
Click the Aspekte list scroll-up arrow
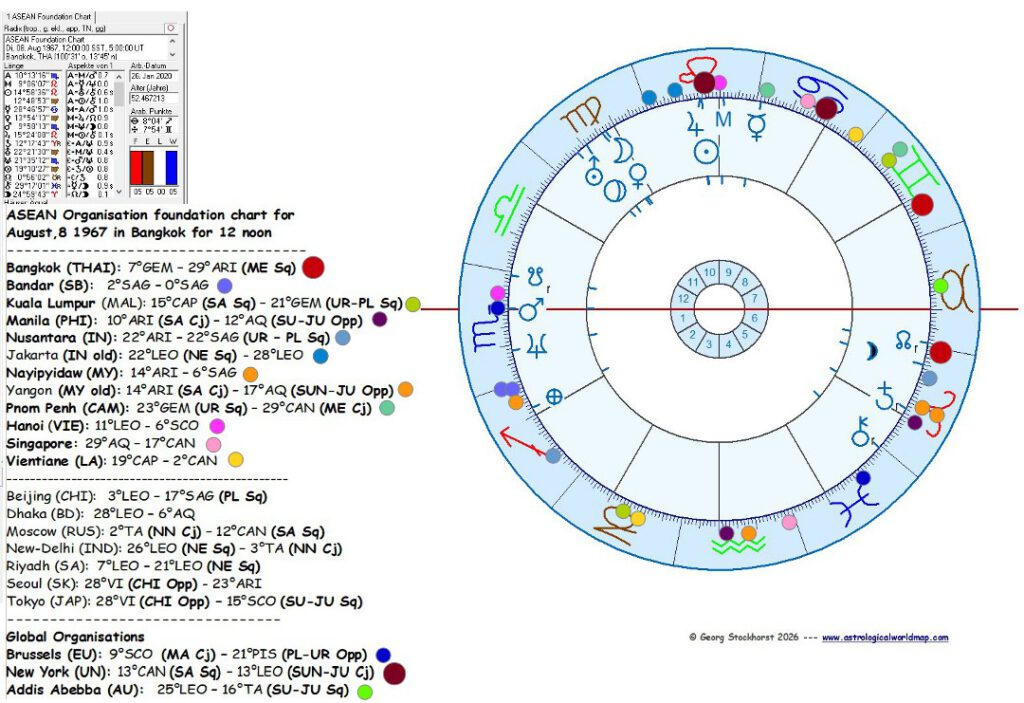119,76
